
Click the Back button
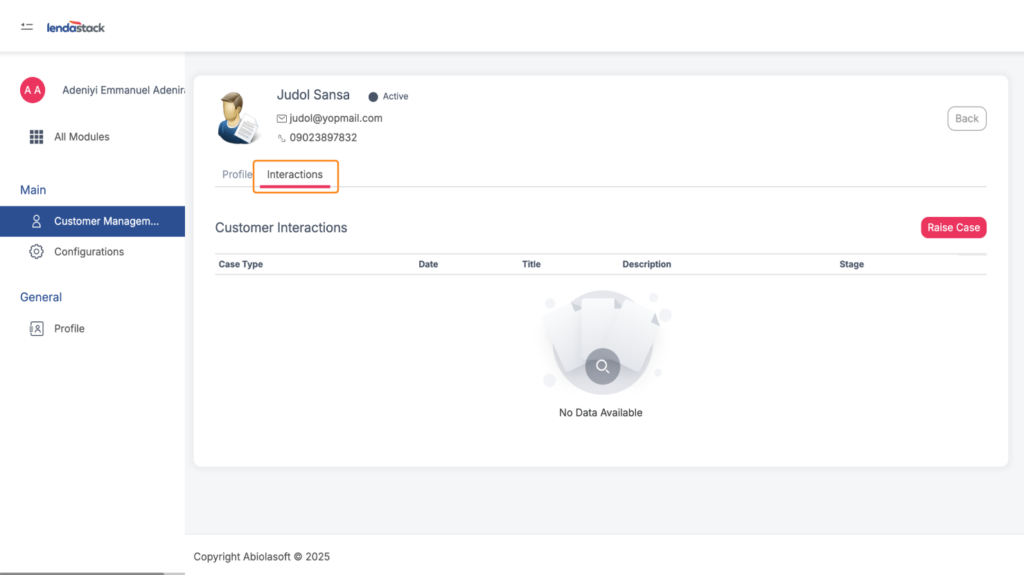(966, 118)
